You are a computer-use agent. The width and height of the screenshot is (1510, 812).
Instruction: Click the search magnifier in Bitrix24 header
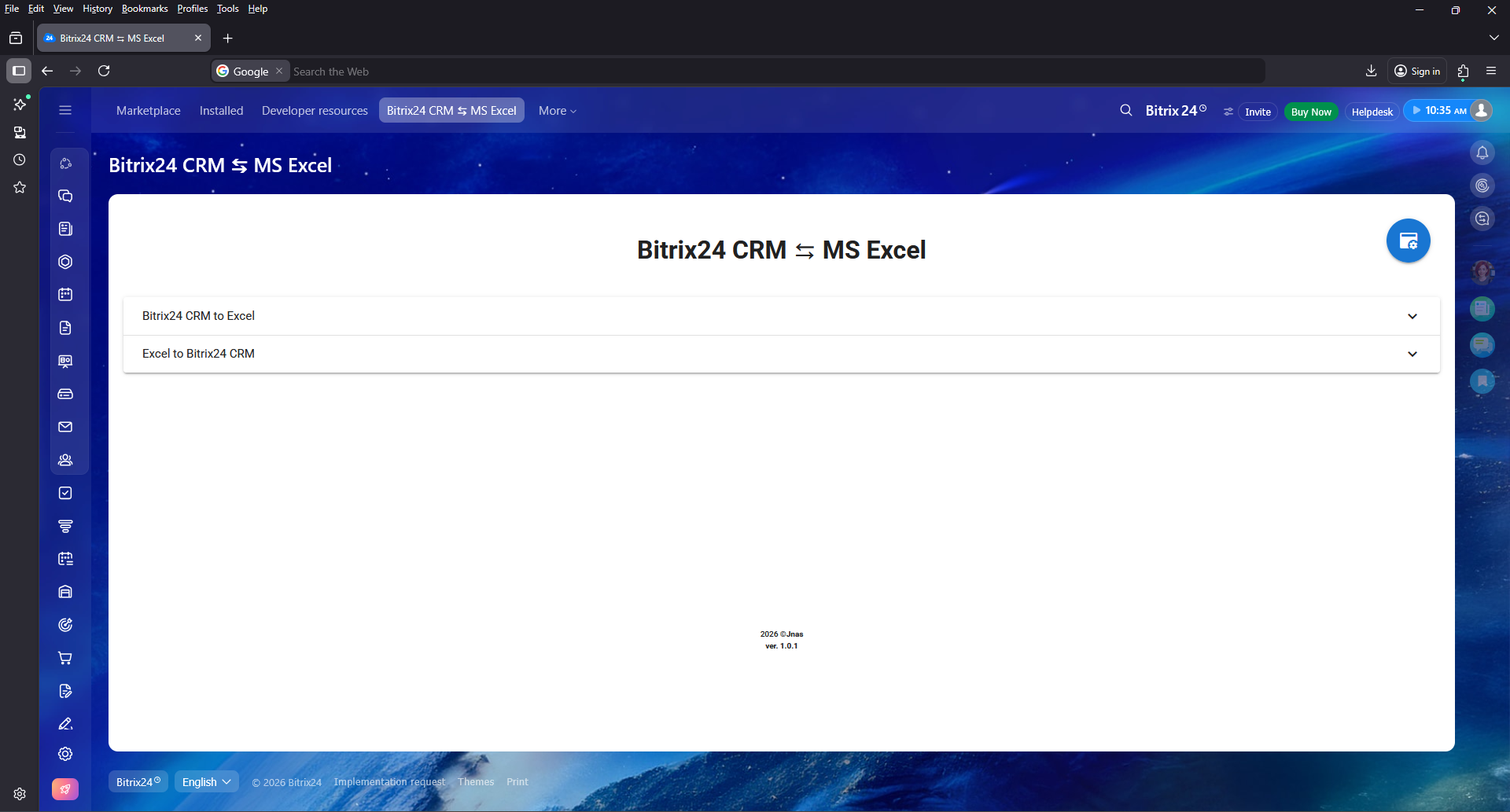click(x=1125, y=111)
